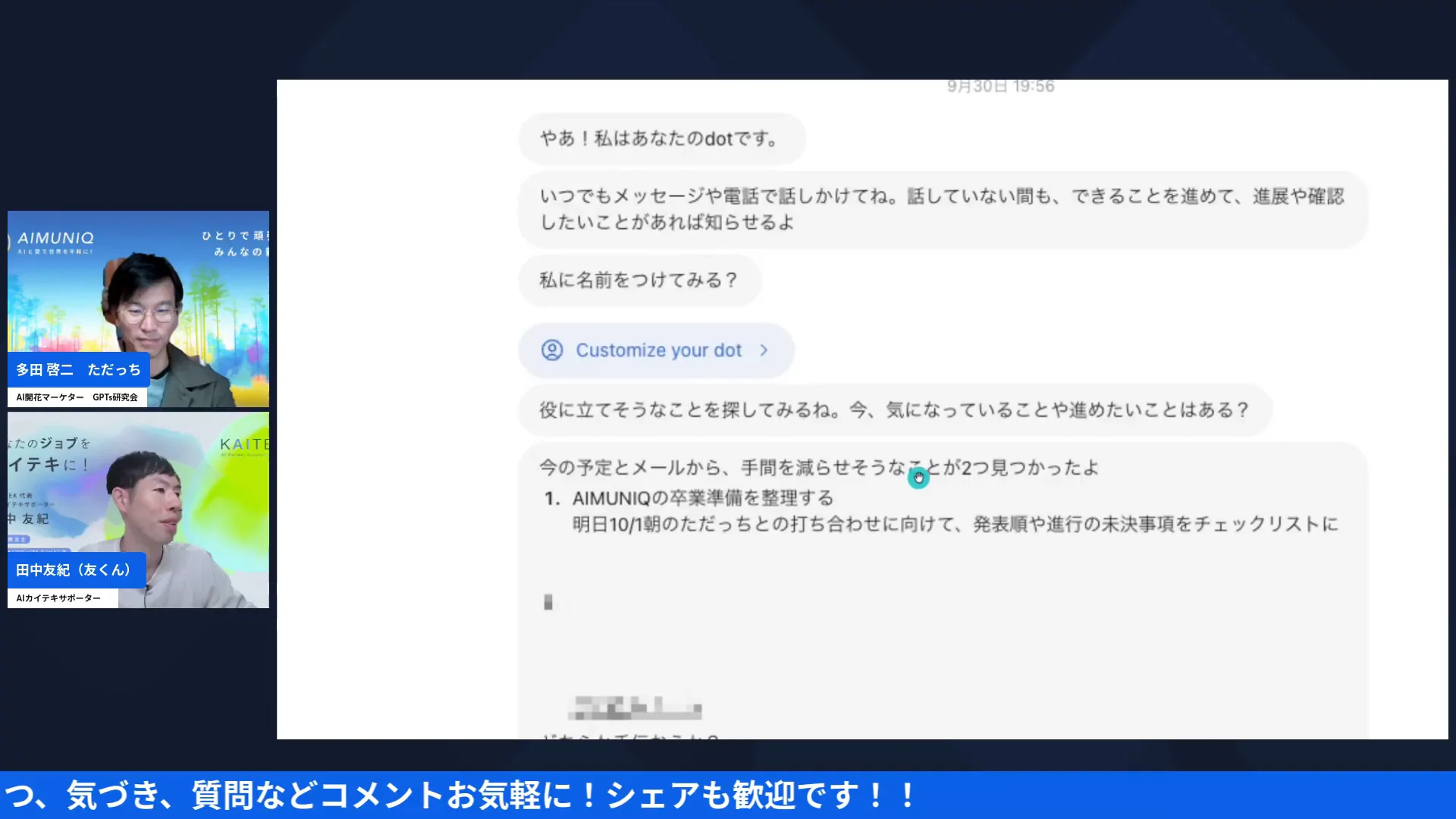Open the Customize your dot button
The width and height of the screenshot is (1456, 819).
(x=656, y=350)
